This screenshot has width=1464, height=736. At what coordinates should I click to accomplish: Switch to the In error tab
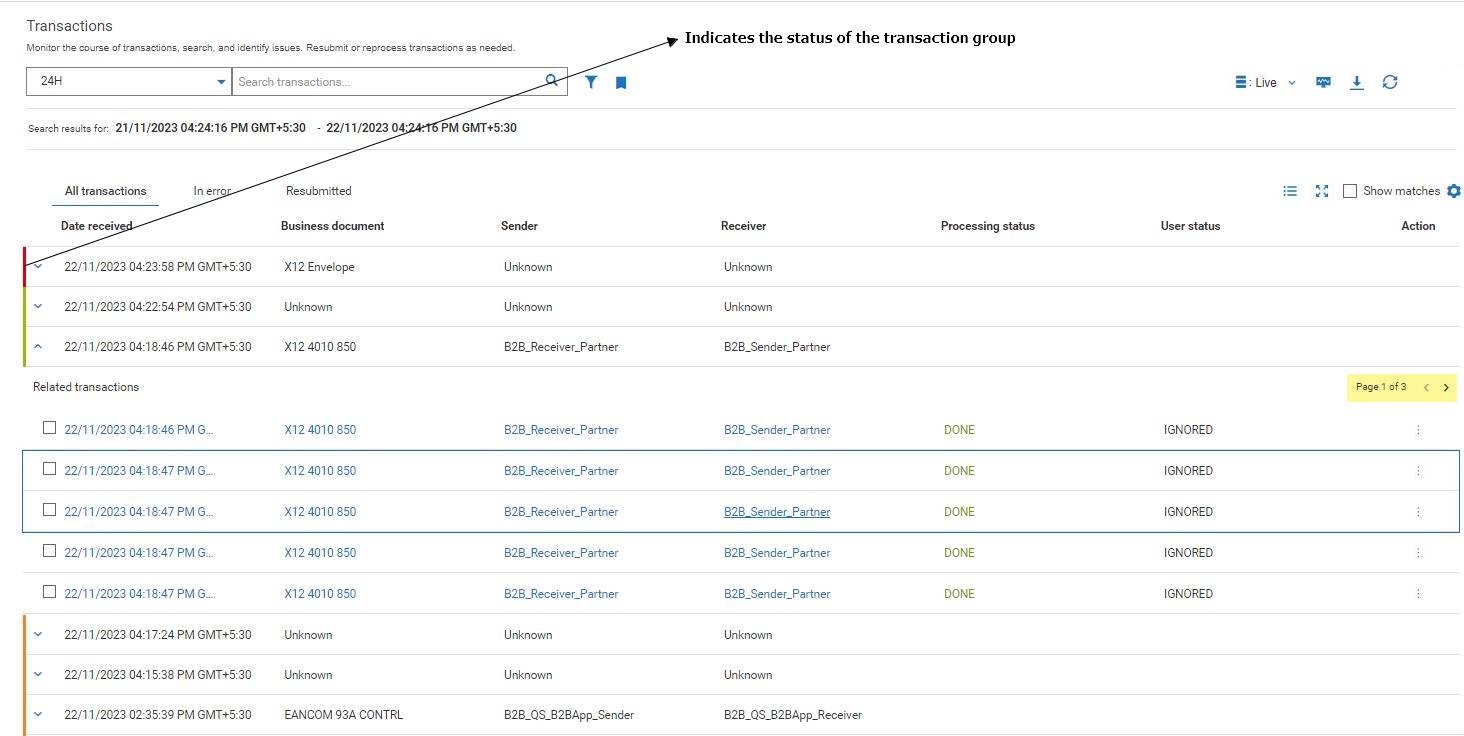click(212, 191)
